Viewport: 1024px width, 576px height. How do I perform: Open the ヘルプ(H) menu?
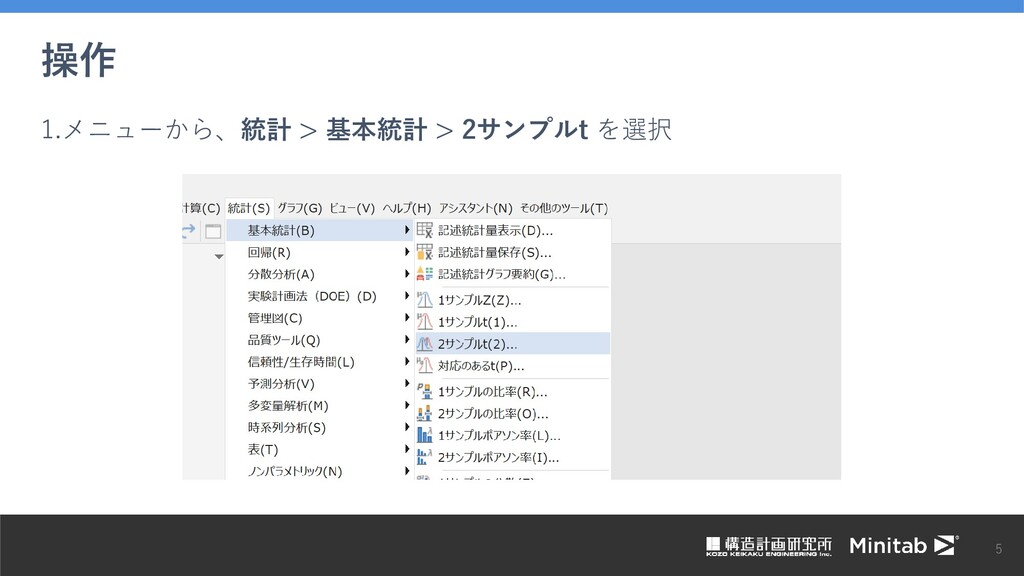[x=407, y=208]
